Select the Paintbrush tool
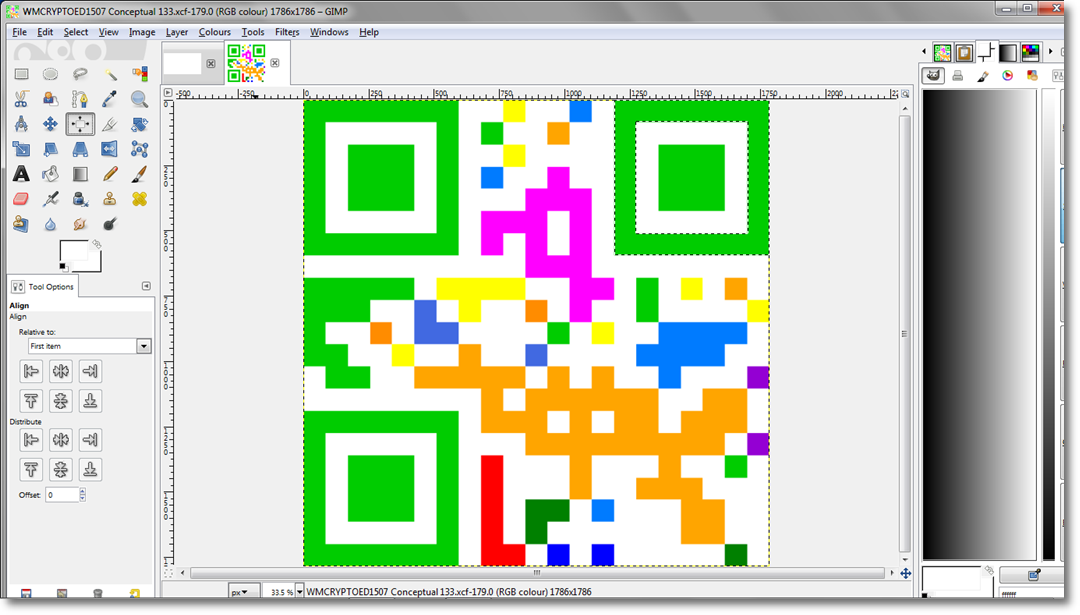This screenshot has height=615, width=1080. 139,174
